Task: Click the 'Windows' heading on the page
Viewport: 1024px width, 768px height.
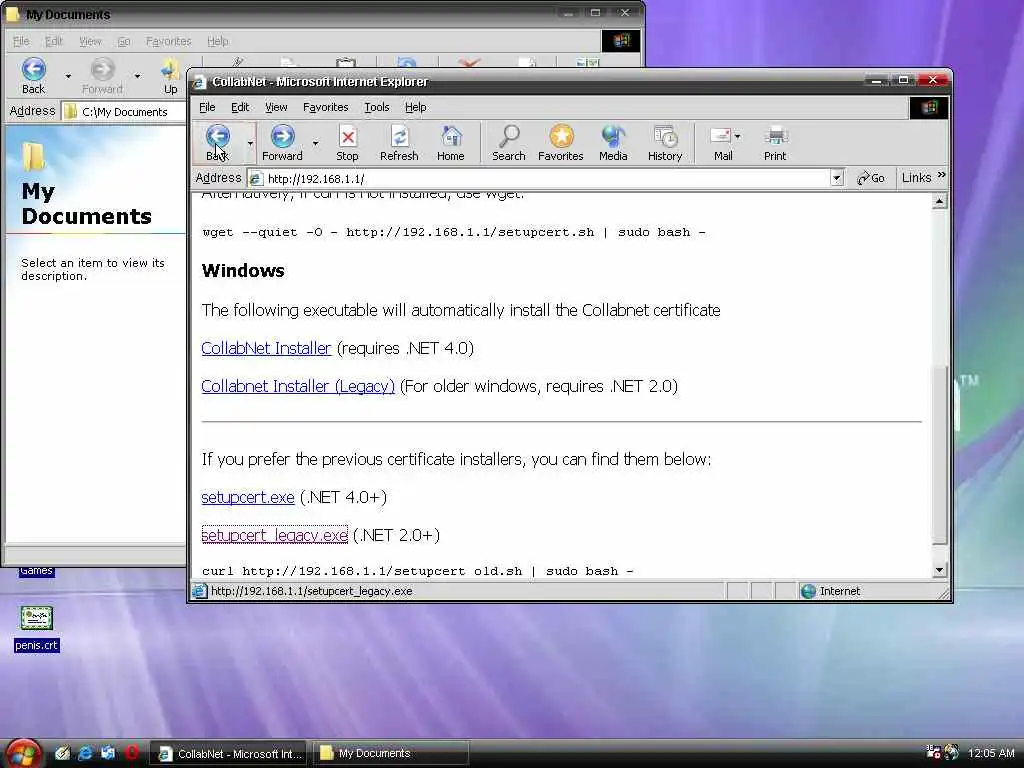Action: coord(243,270)
